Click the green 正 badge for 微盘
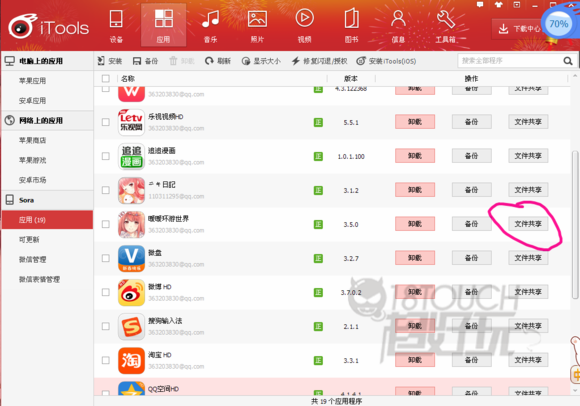The image size is (580, 406). tap(318, 258)
